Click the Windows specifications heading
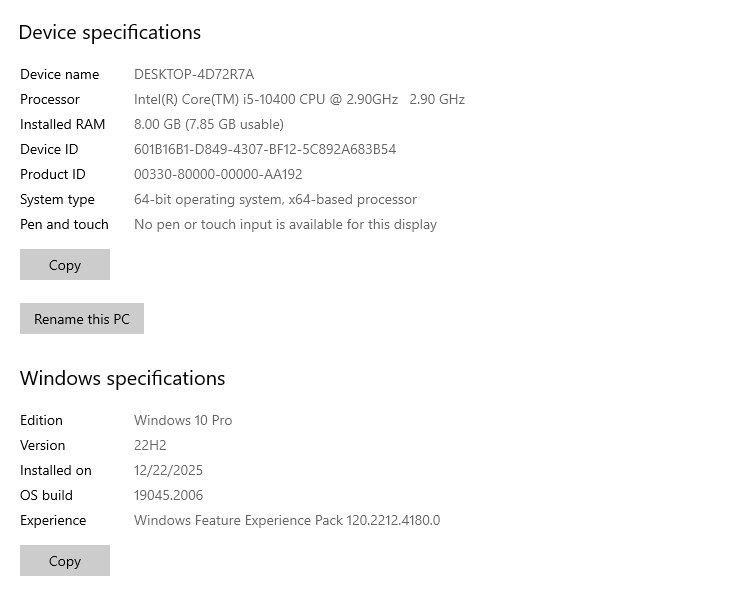The height and width of the screenshot is (592, 736). 122,378
